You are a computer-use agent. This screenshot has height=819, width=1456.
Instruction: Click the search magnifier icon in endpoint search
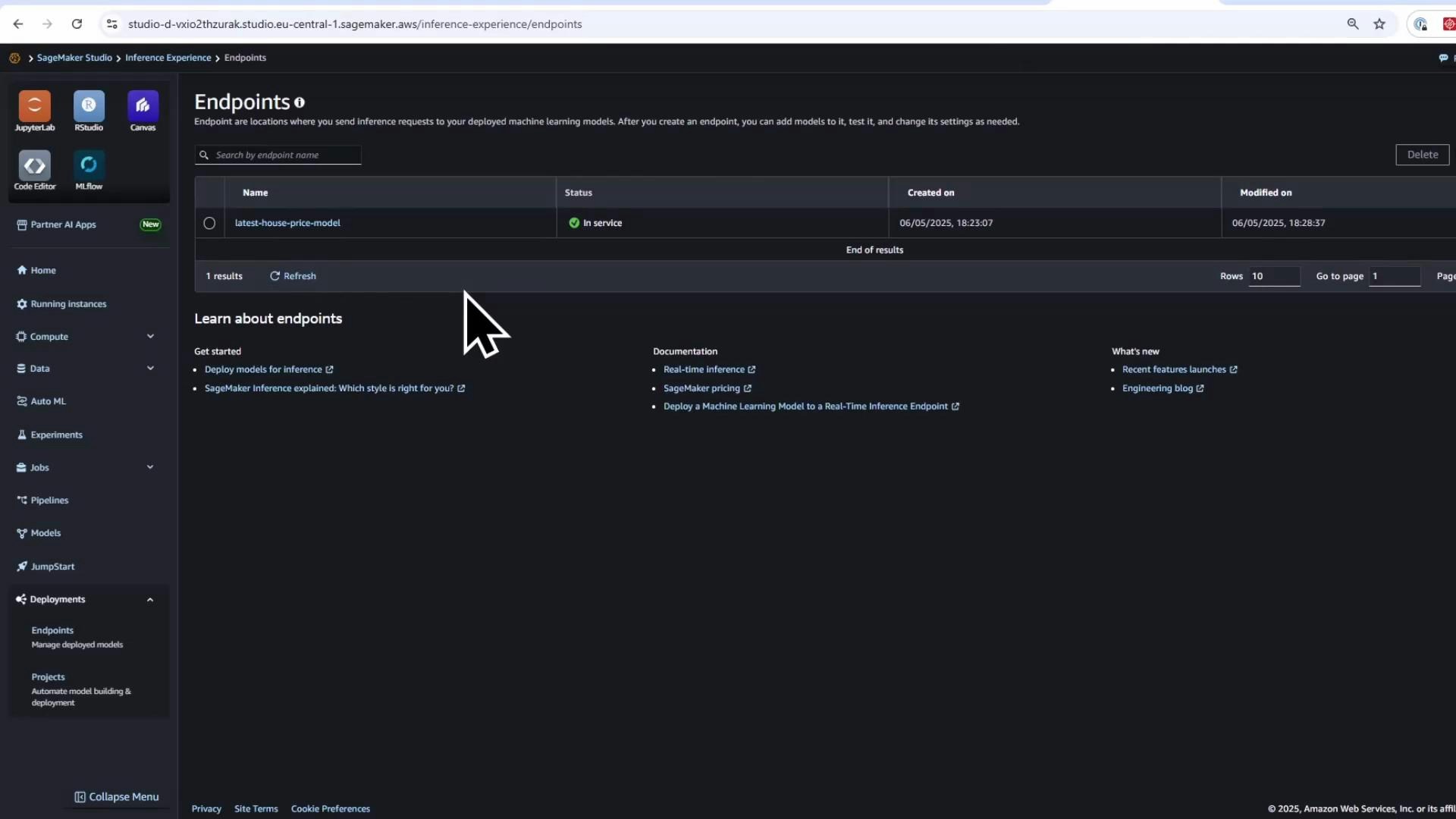click(204, 155)
